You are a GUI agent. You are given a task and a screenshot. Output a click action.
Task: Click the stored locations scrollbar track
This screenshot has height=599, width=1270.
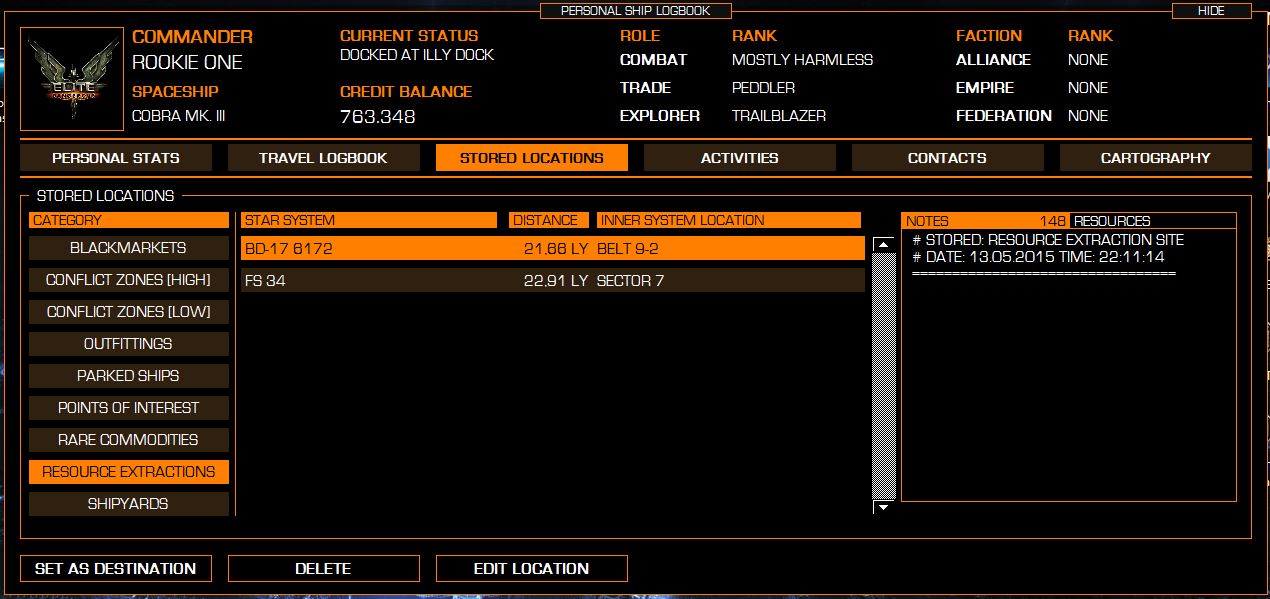click(x=882, y=376)
